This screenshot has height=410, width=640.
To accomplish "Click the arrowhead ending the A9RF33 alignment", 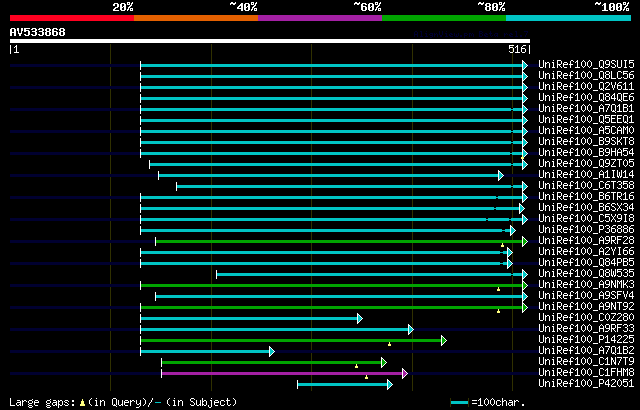I will click(x=411, y=329).
